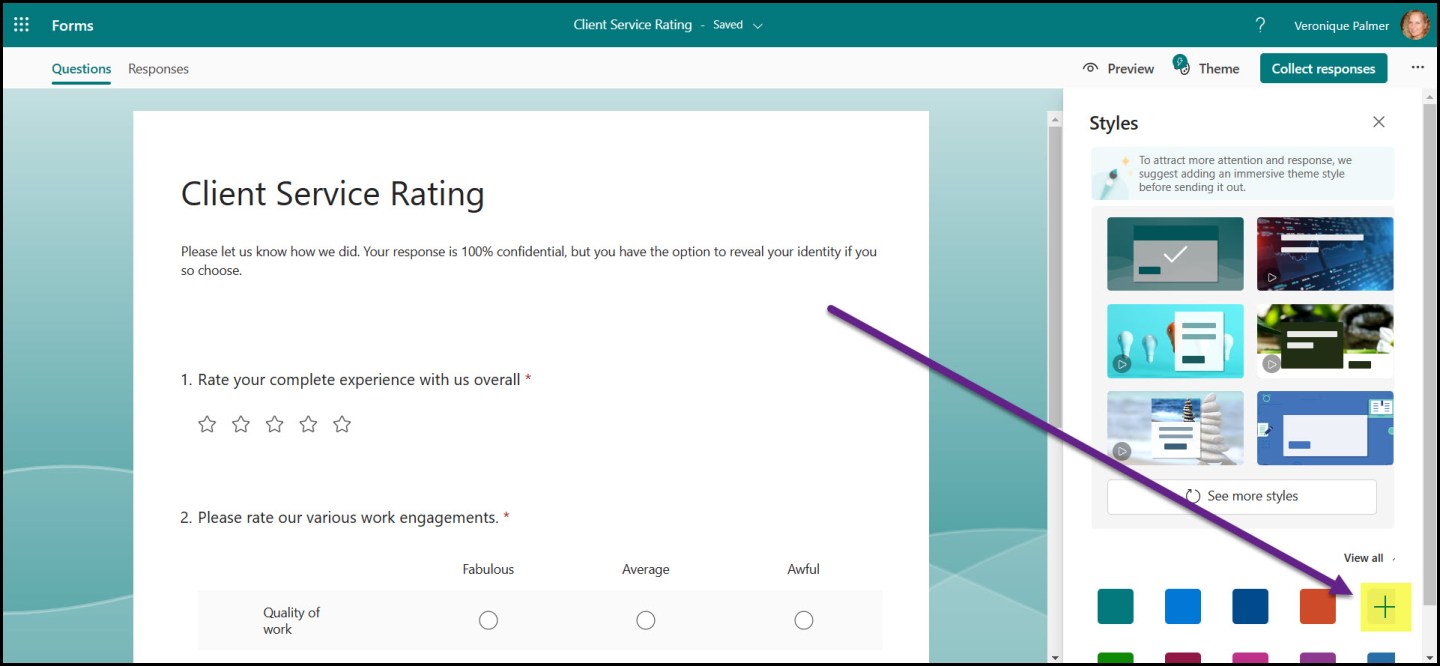Click the Collect responses button
Screen dimensions: 1440x666
pyautogui.click(x=1323, y=68)
